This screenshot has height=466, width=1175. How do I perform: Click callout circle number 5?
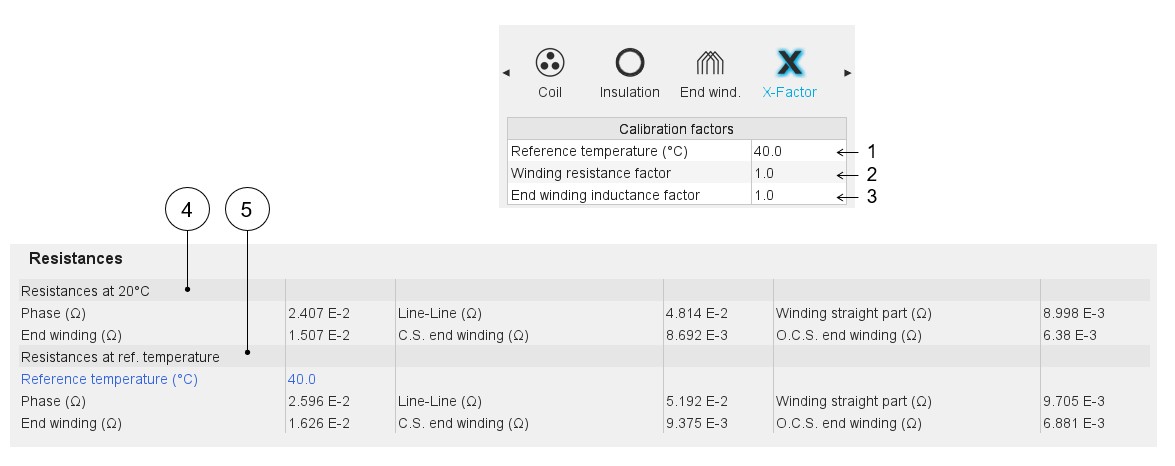[x=248, y=210]
